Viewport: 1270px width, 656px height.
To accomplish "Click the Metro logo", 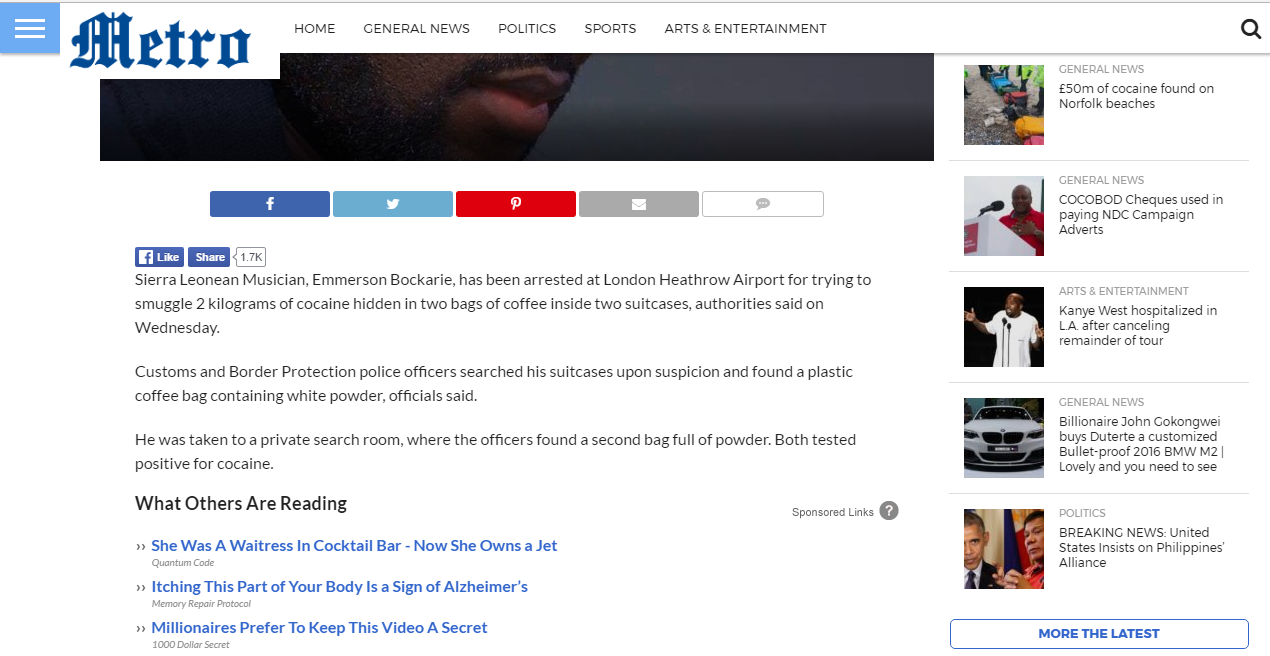I will [x=160, y=42].
